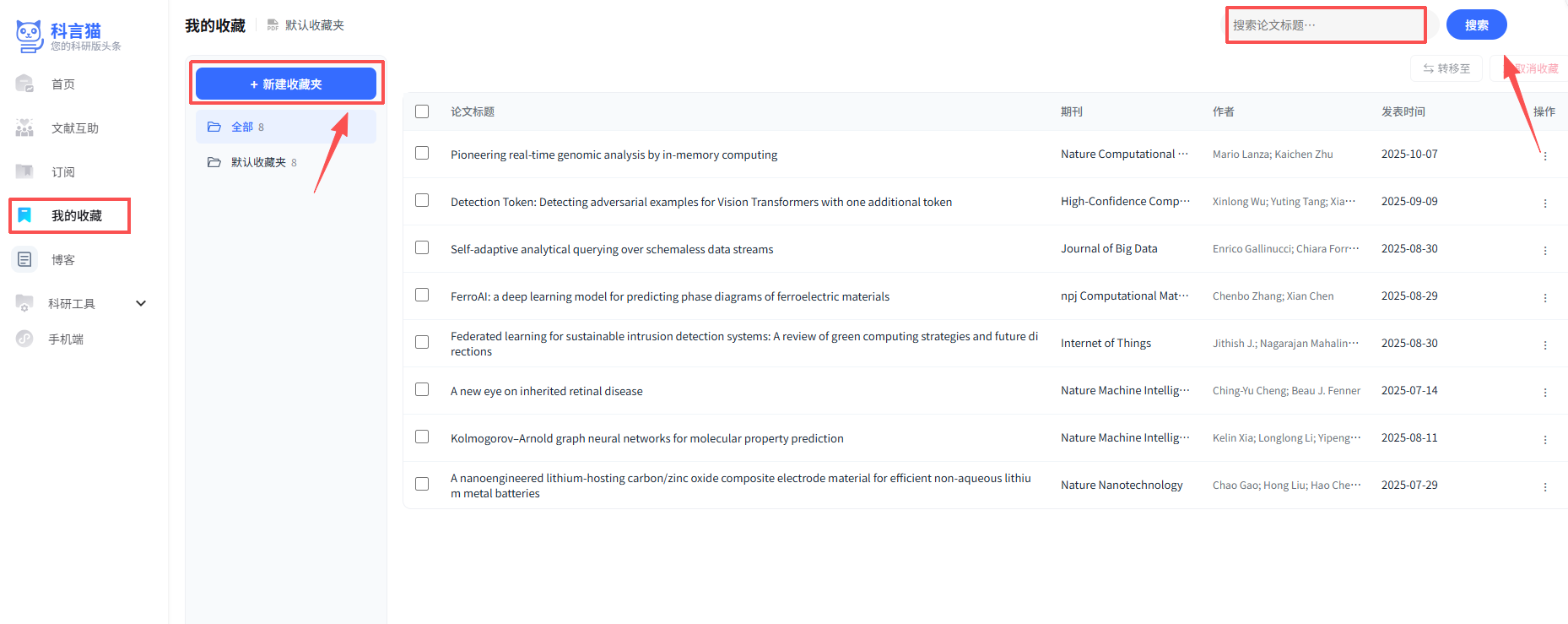
Task: Click author cell Chenbo Zhang; Xian Chen
Action: 1273,296
